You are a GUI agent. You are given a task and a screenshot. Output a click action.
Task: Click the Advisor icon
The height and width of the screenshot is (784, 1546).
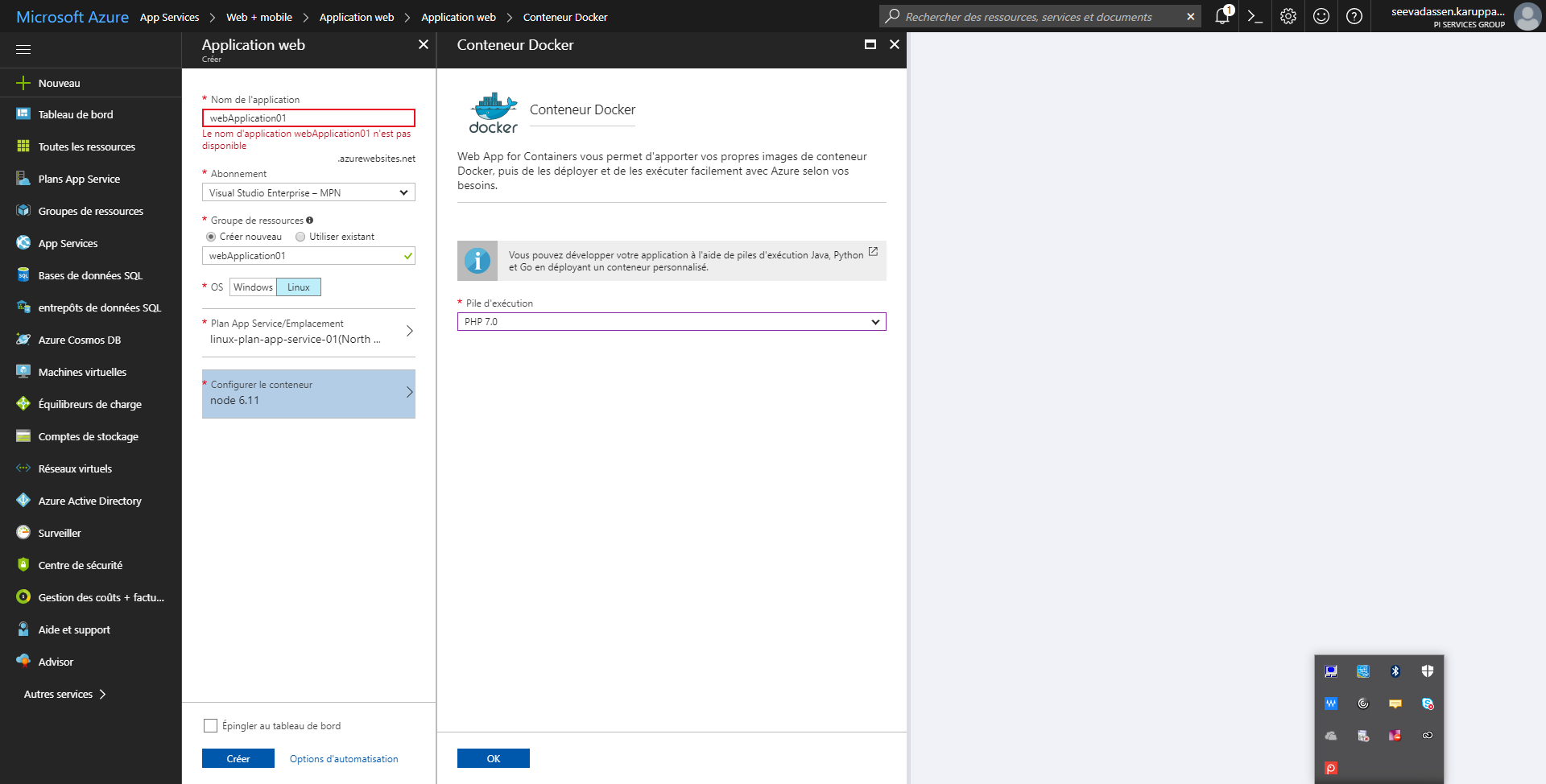(23, 662)
